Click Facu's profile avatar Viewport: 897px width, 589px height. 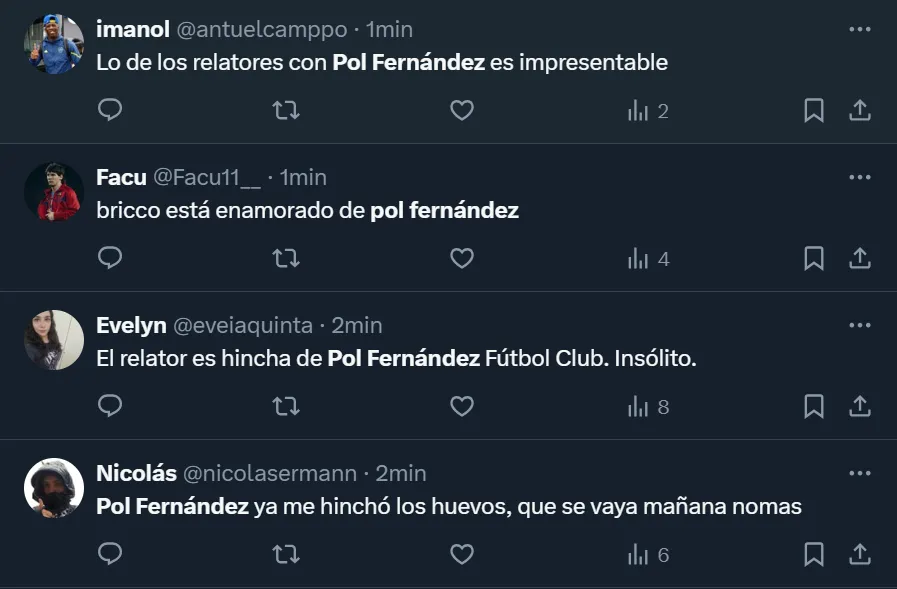pos(53,191)
